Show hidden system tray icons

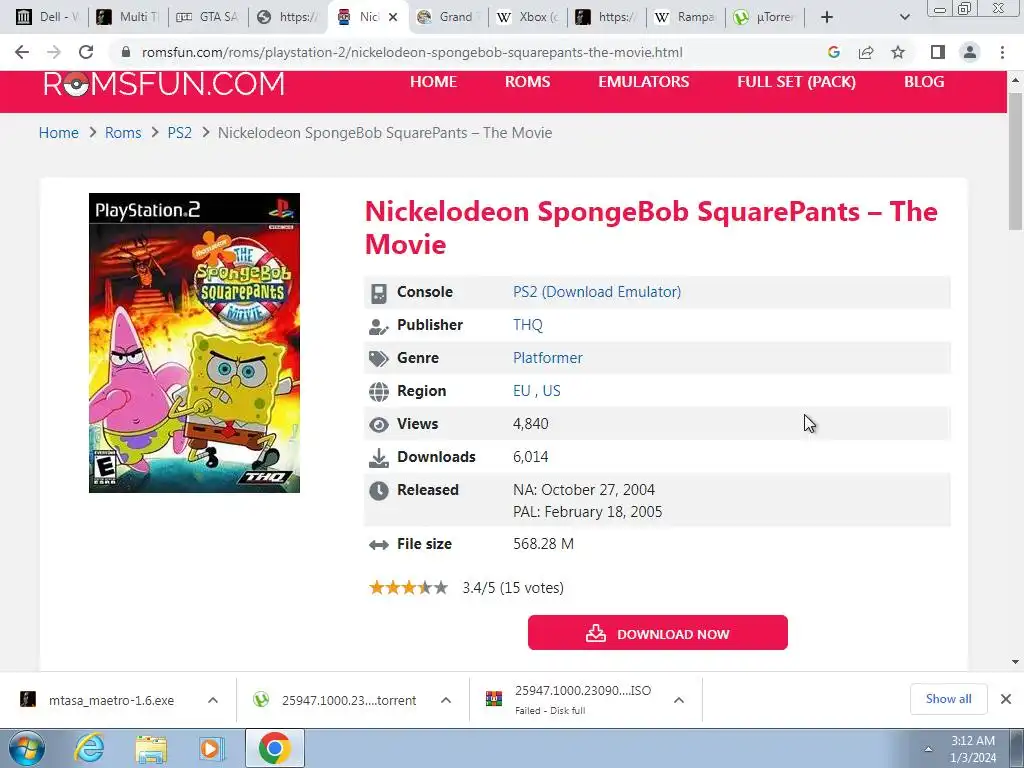928,748
